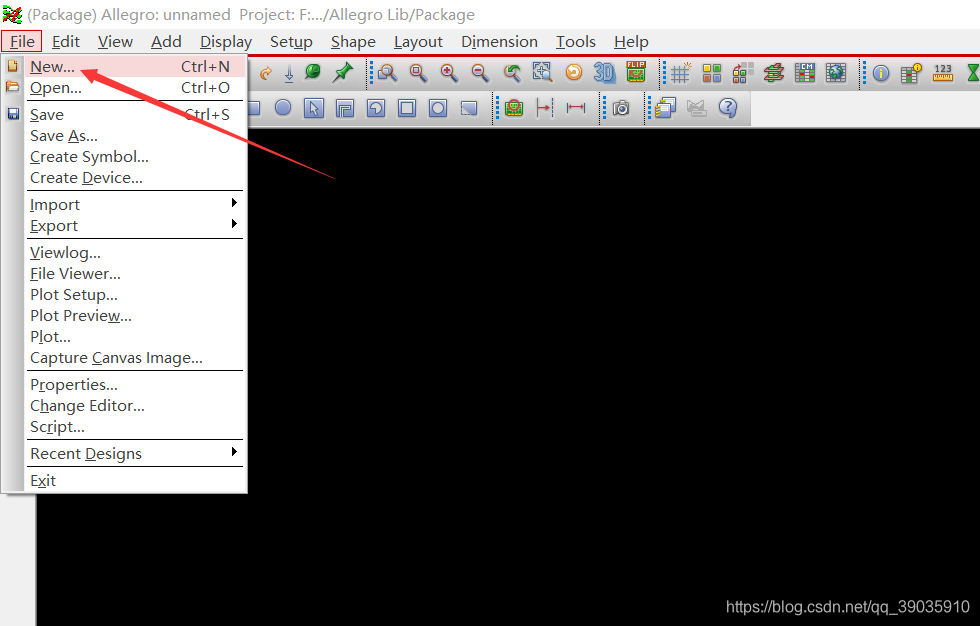Select Plot Preview... entry
Screen dimensions: 980x626
click(x=136, y=316)
